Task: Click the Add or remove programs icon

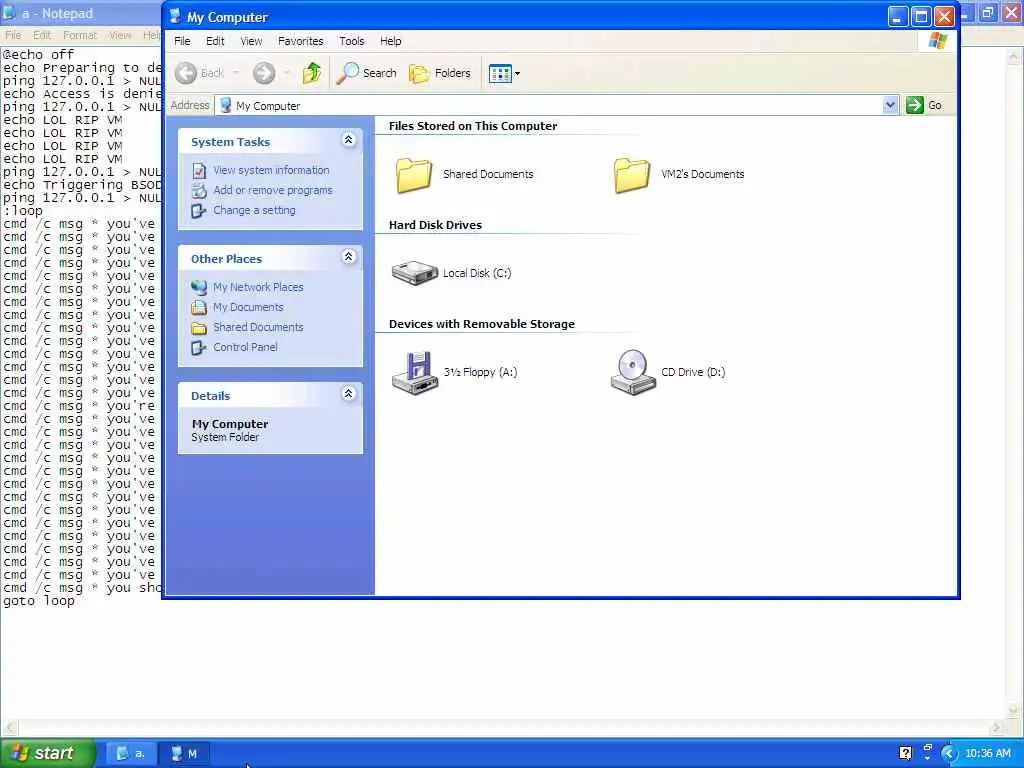Action: (199, 191)
